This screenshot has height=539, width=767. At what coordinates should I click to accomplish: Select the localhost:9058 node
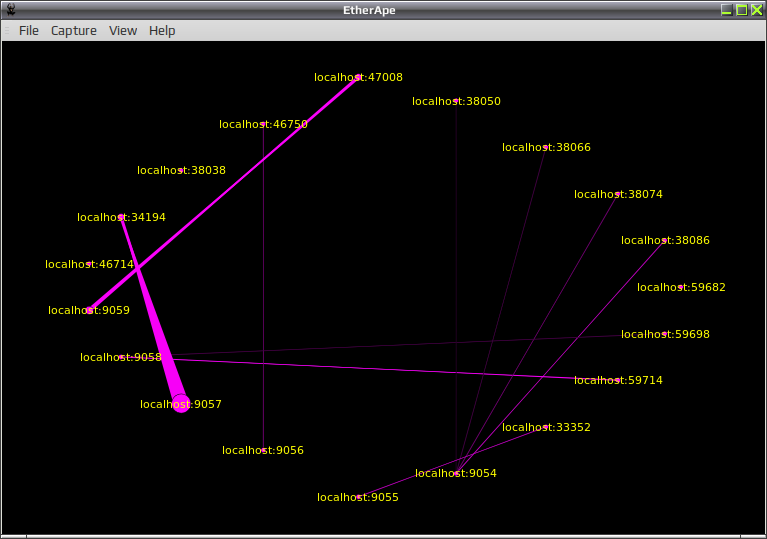click(x=121, y=357)
